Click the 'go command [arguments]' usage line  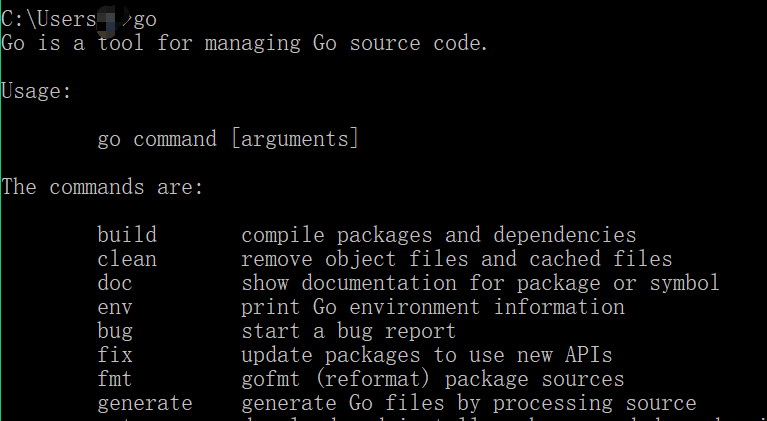point(228,139)
